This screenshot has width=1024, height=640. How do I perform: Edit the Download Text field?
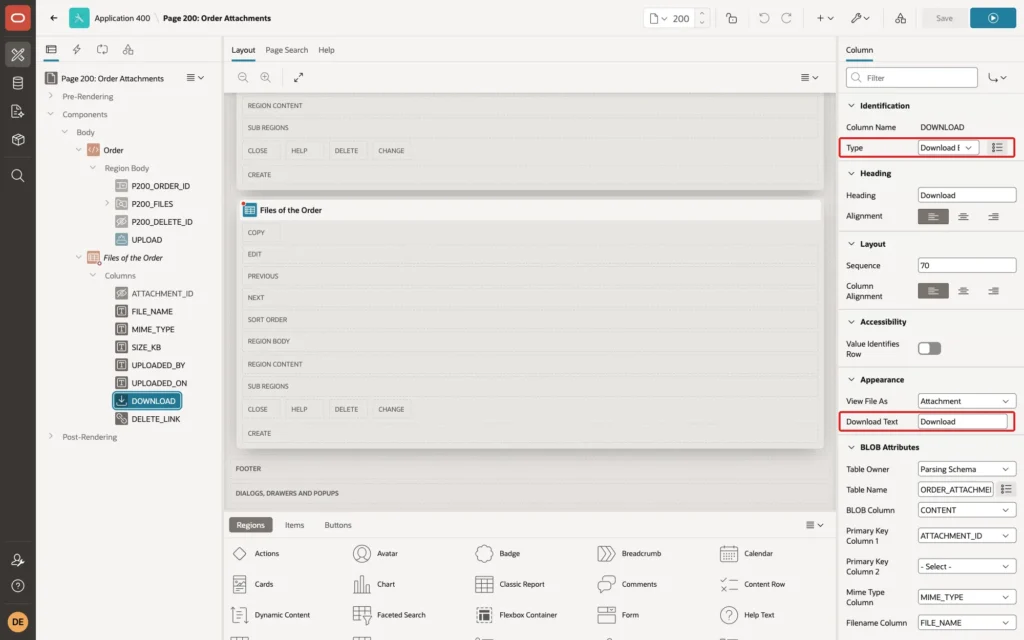(x=965, y=422)
